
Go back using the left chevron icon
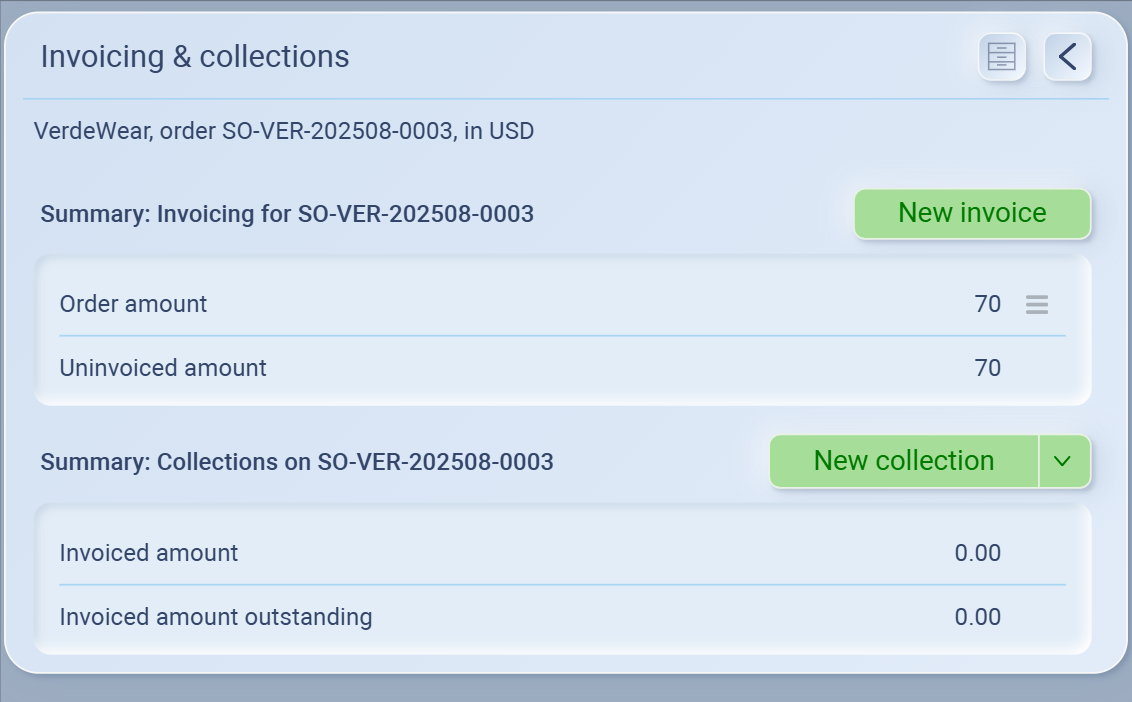click(x=1067, y=57)
